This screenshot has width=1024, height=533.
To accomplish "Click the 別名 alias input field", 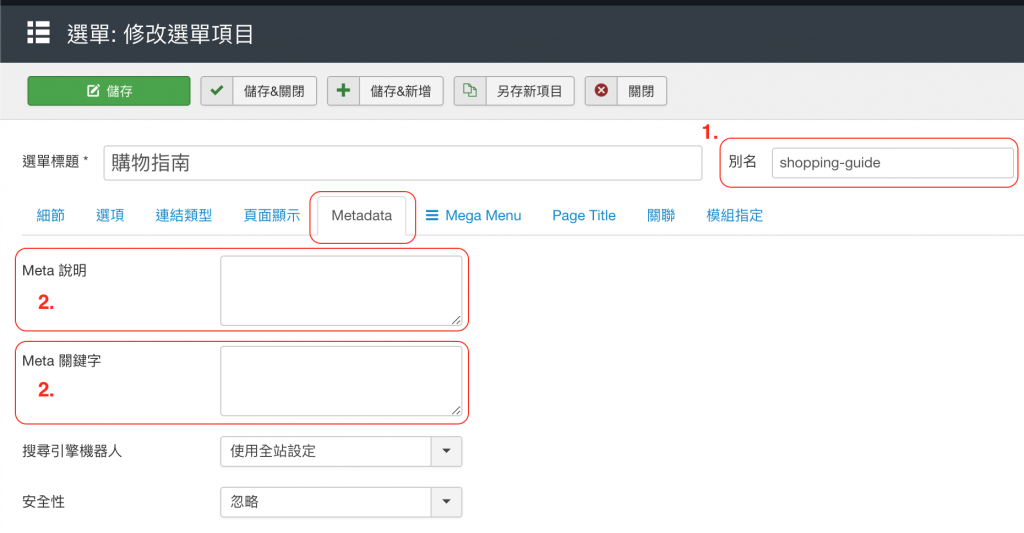I will point(892,163).
